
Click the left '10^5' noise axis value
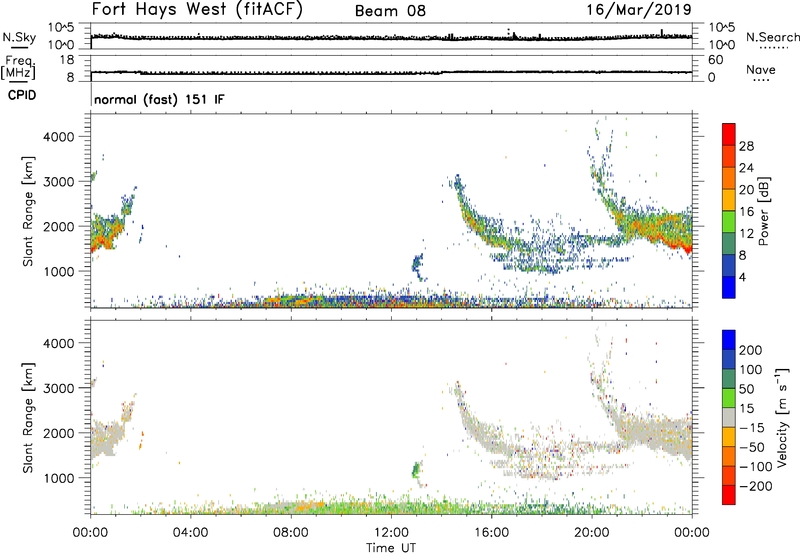61,28
